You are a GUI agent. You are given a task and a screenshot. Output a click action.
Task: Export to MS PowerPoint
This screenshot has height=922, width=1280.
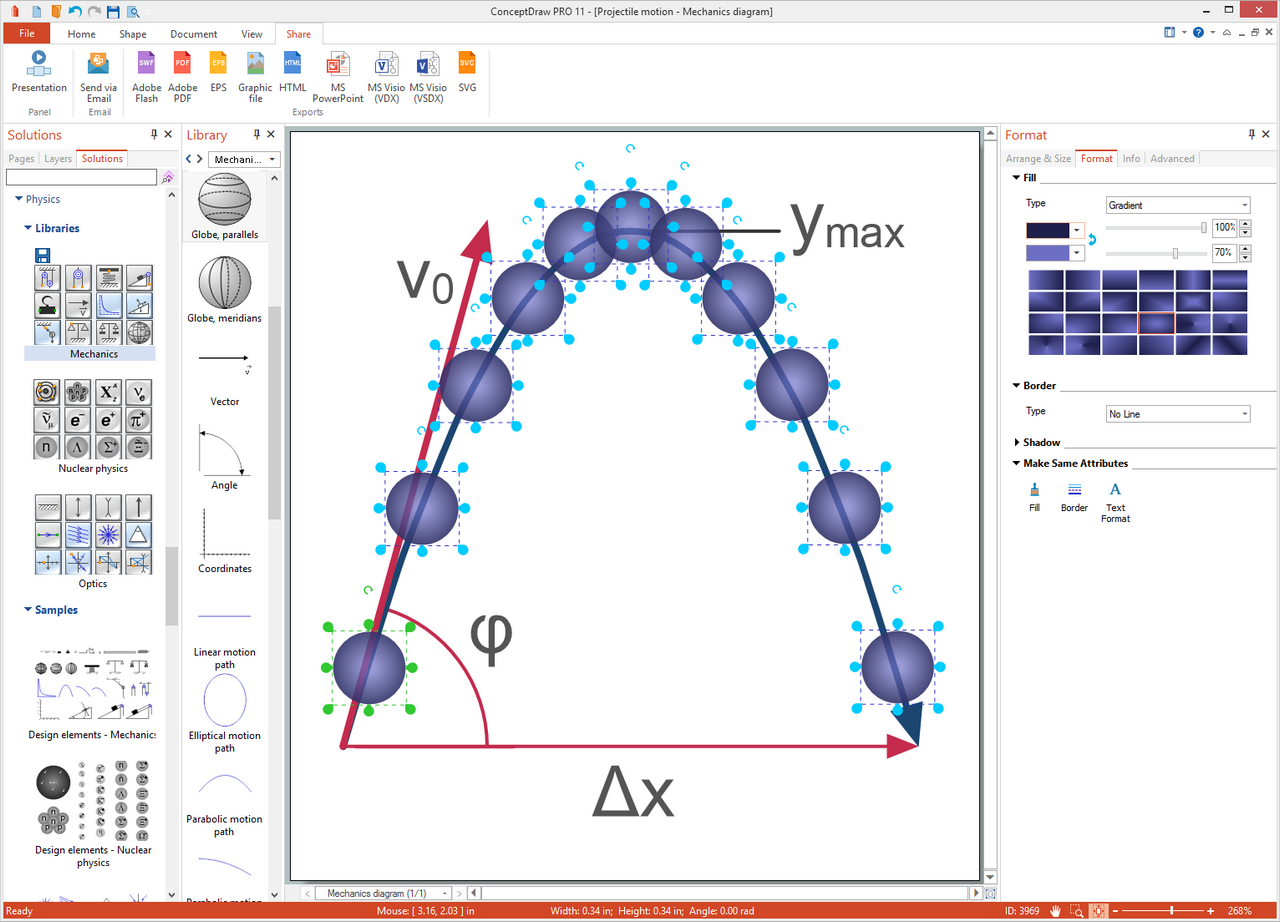point(338,76)
